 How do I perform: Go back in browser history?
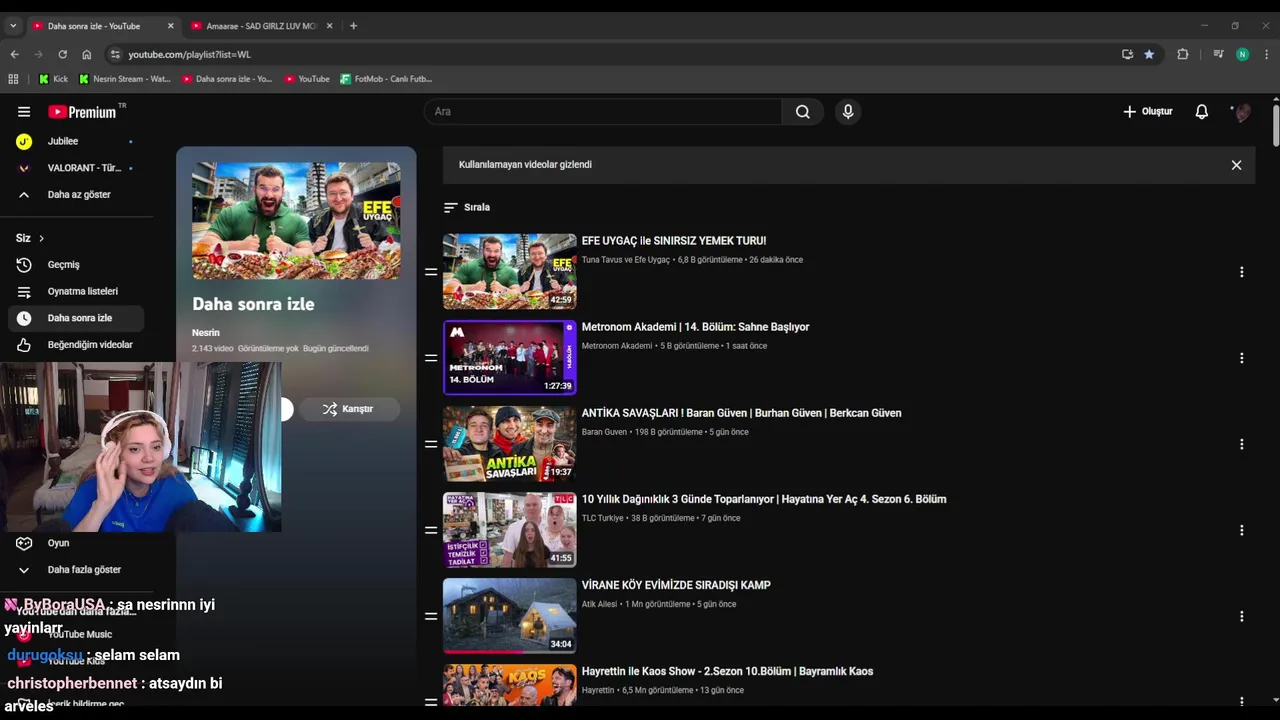[x=14, y=54]
